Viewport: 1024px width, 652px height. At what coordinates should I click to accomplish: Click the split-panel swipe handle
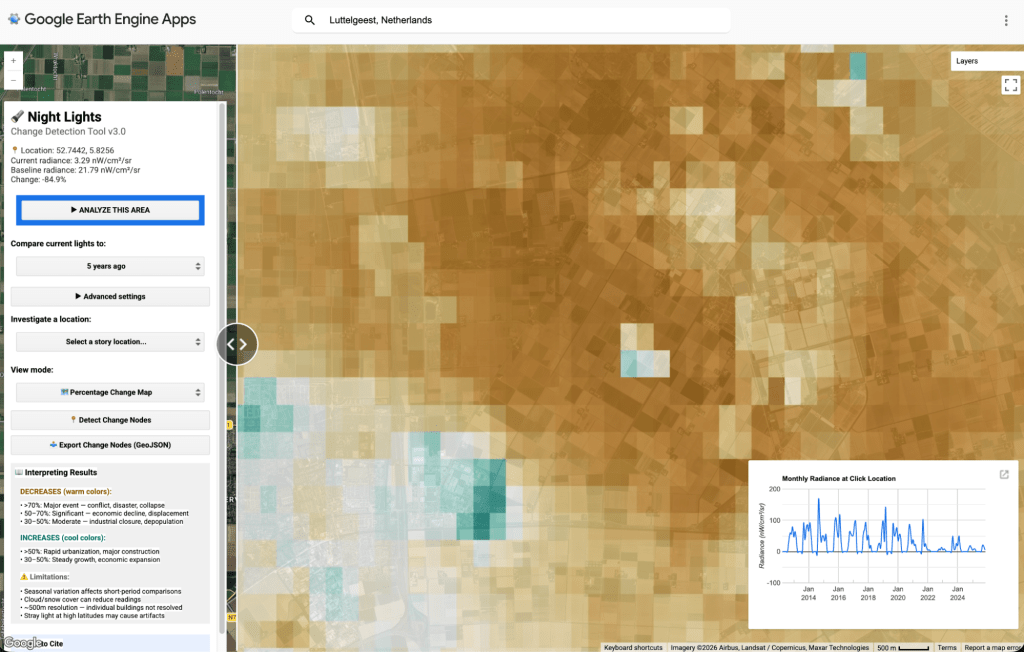point(237,344)
